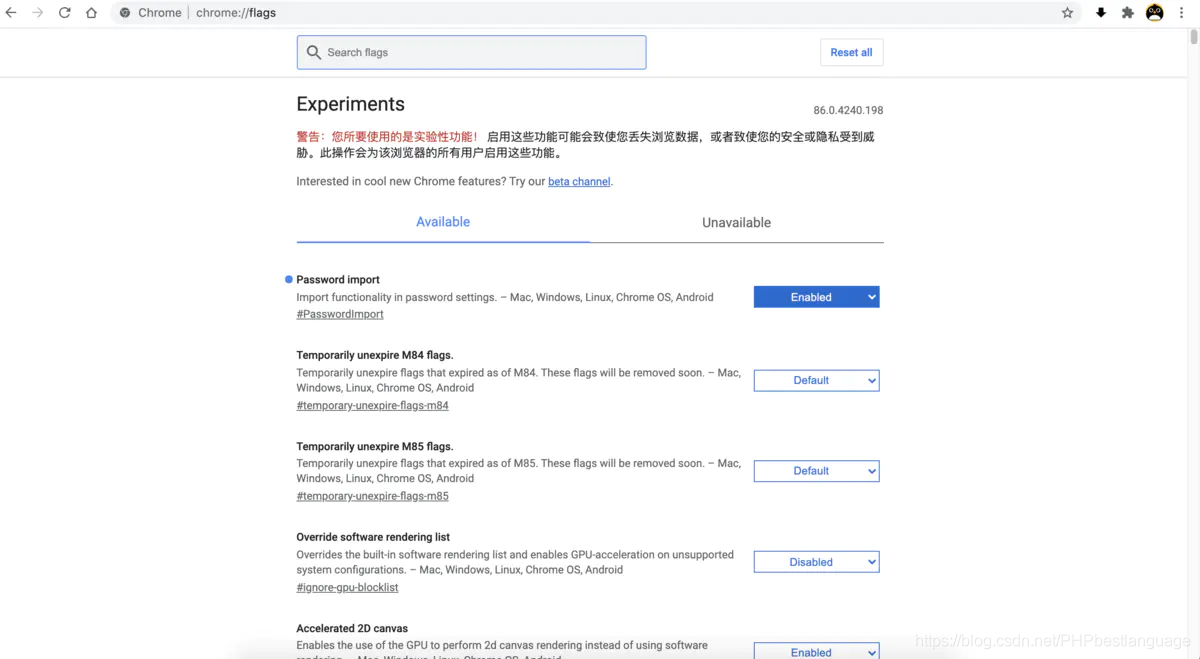Click the page vertical scrollbar thumb
The image size is (1200, 659).
tap(1194, 37)
